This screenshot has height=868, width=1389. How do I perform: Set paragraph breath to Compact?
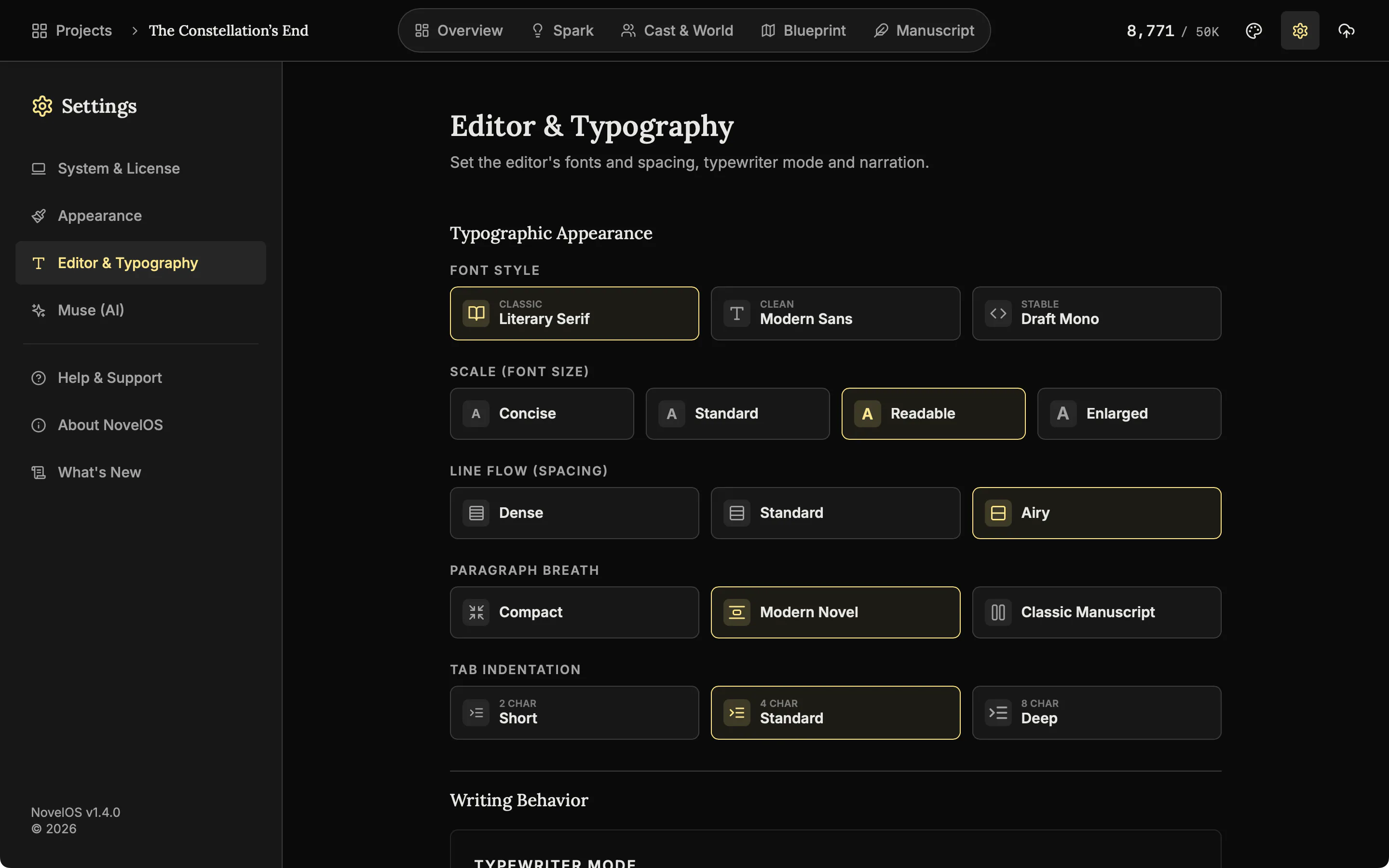[574, 612]
